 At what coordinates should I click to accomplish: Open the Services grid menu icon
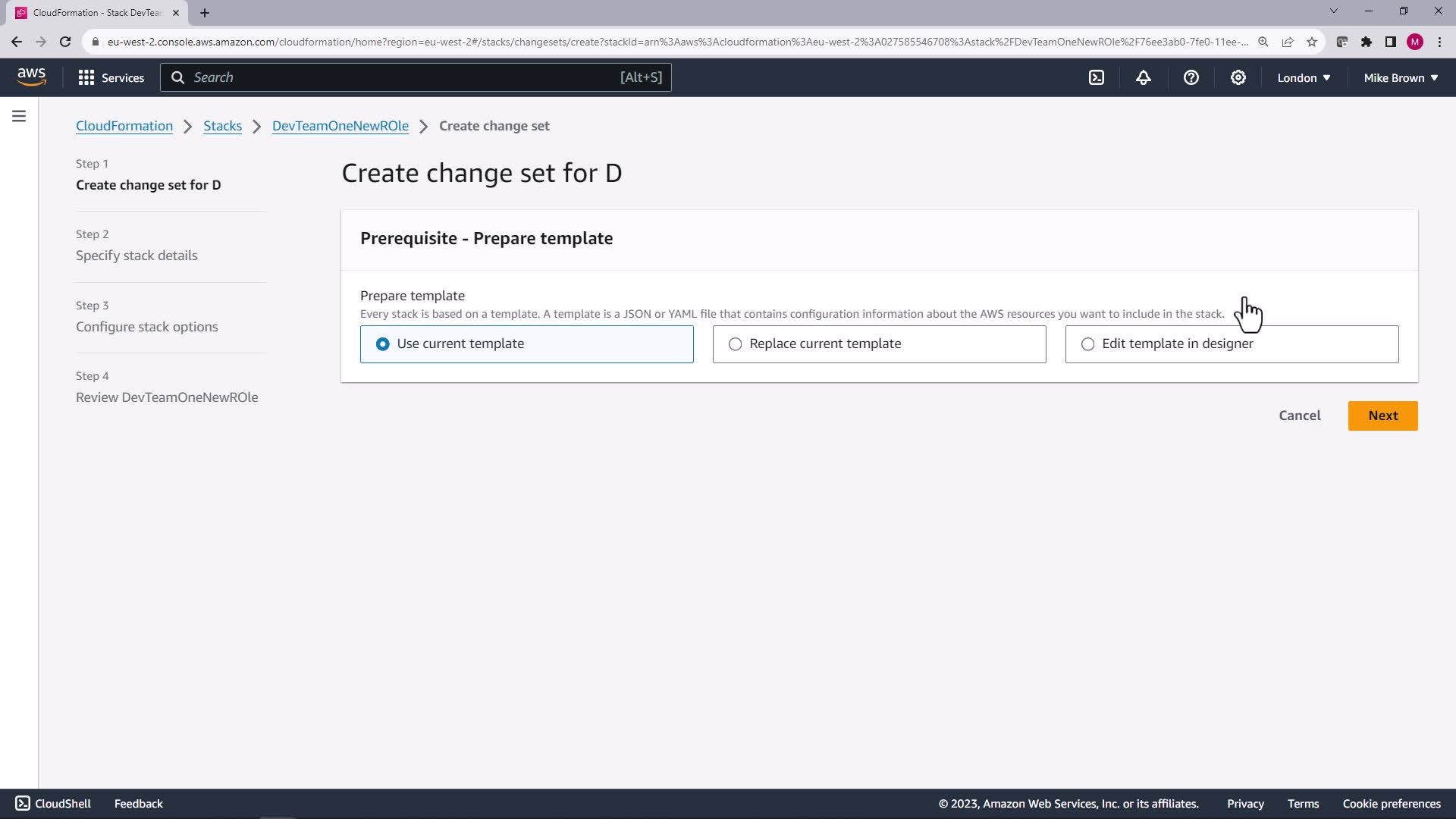point(86,77)
